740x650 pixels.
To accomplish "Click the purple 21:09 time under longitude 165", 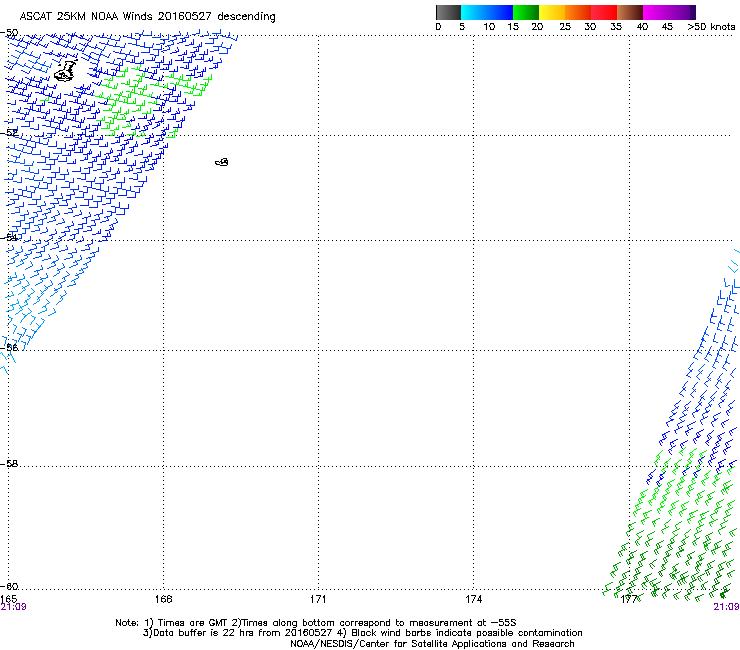I will click(13, 607).
